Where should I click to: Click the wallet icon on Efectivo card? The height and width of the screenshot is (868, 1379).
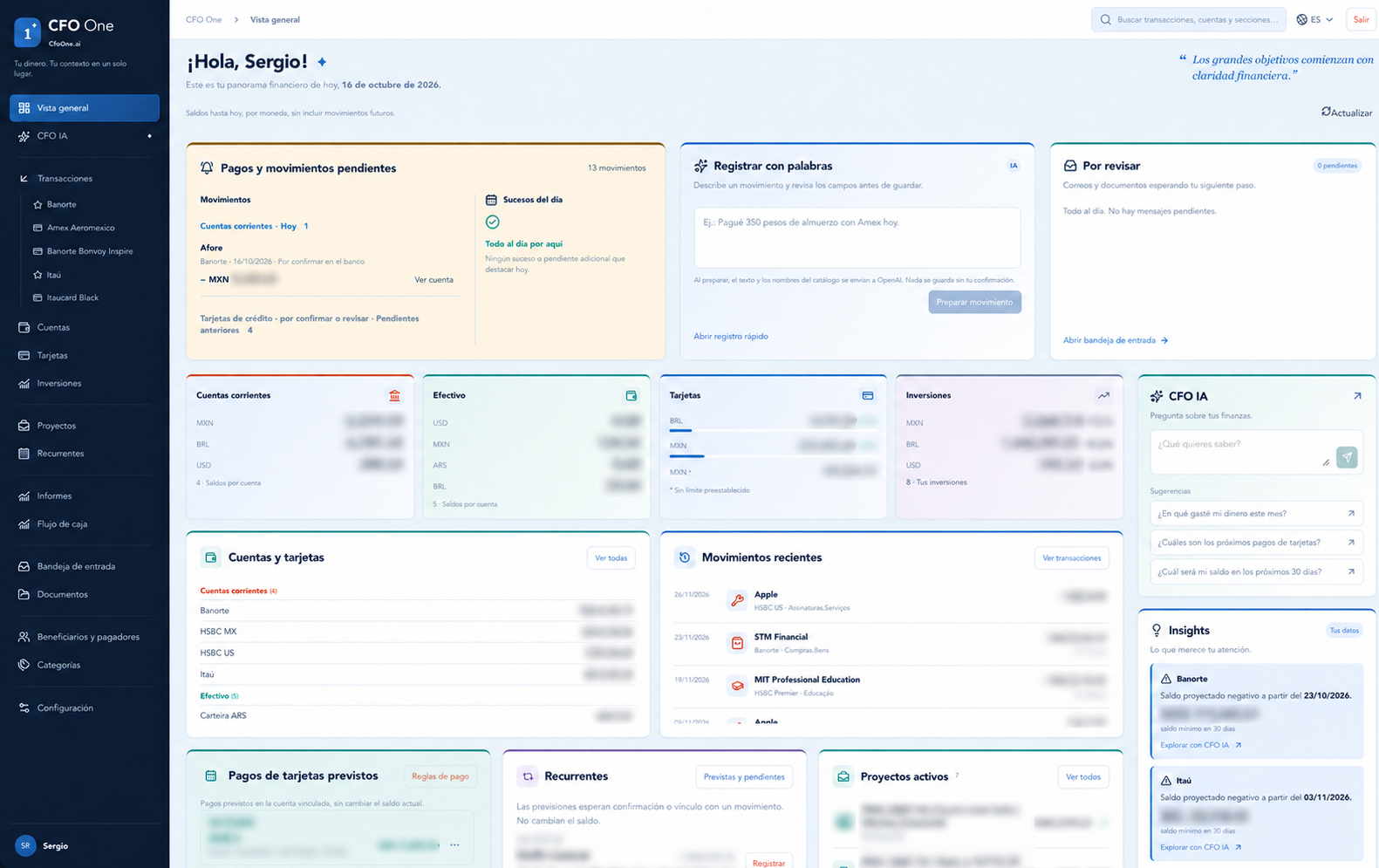click(631, 395)
